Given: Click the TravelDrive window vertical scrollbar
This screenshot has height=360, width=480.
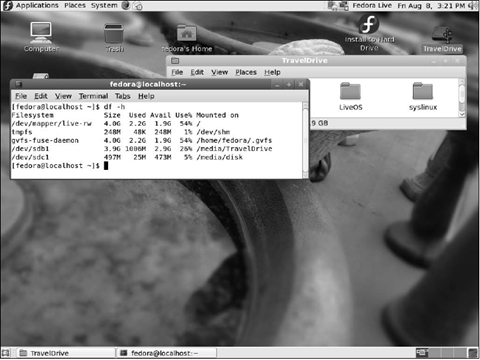Looking at the screenshot, I should coord(462,98).
